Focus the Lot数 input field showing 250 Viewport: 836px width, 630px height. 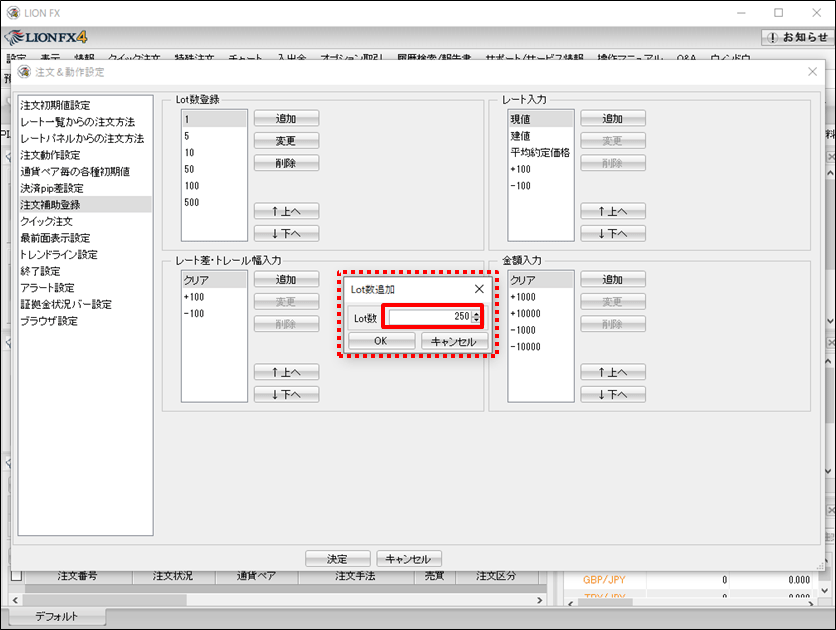(x=430, y=317)
